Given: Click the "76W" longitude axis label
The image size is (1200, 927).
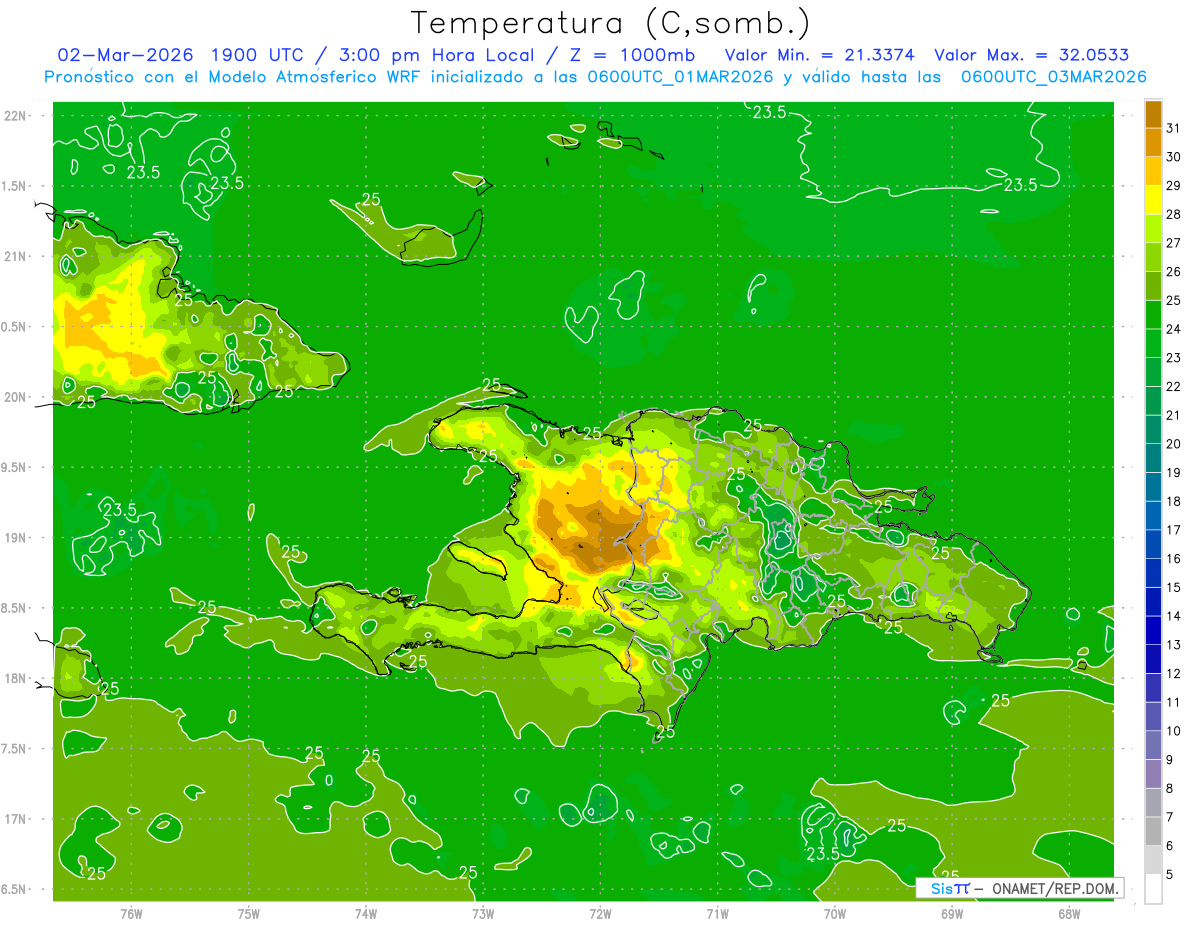Looking at the screenshot, I should [x=131, y=913].
